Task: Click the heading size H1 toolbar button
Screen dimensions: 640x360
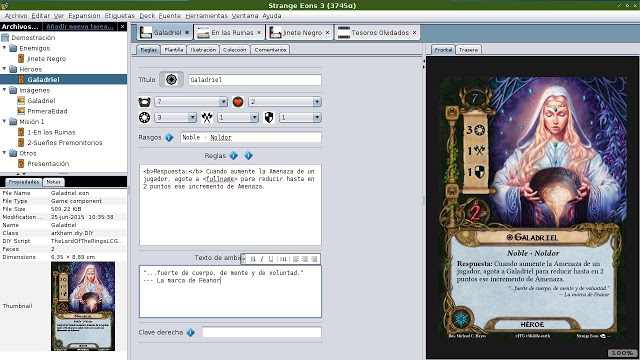Action: point(283,259)
